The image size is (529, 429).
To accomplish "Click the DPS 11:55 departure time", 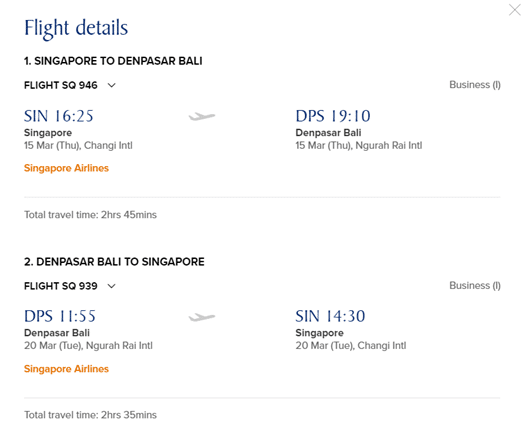I will point(60,316).
